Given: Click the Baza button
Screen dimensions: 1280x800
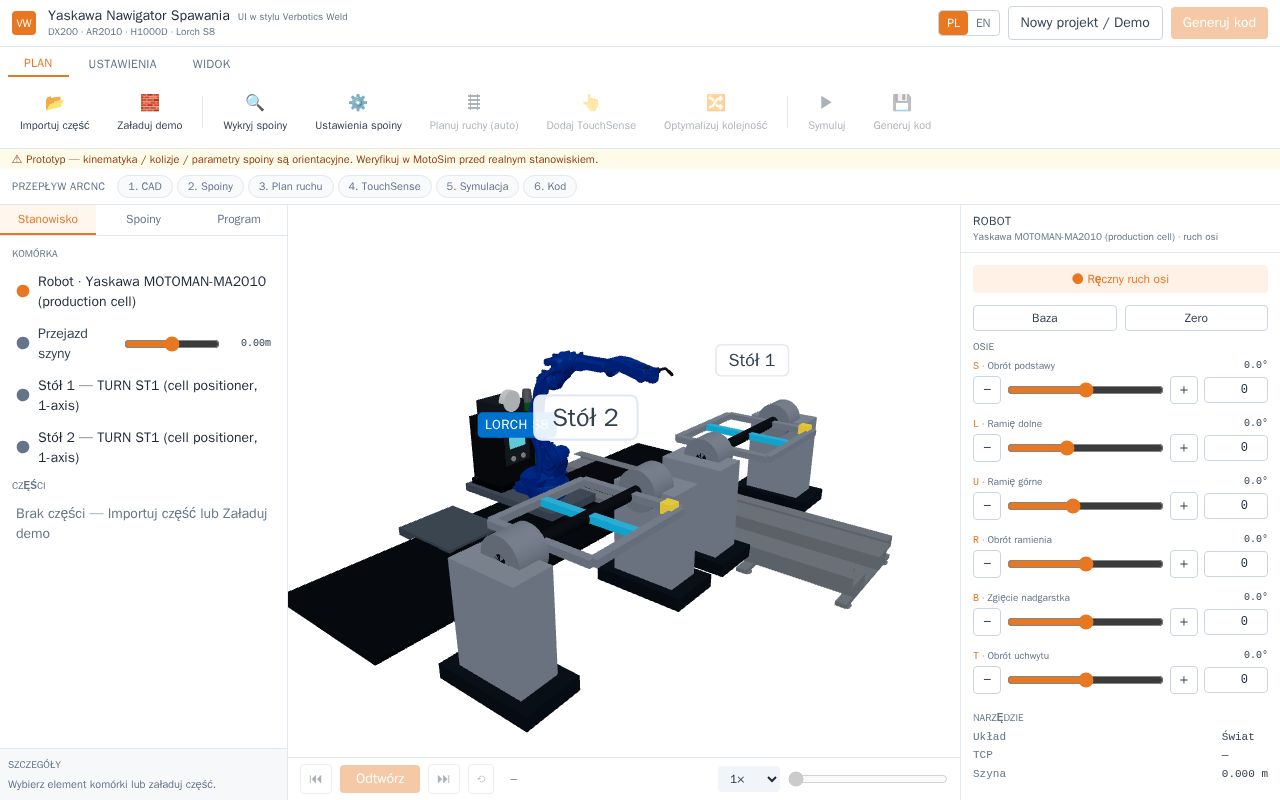Looking at the screenshot, I should [x=1045, y=318].
